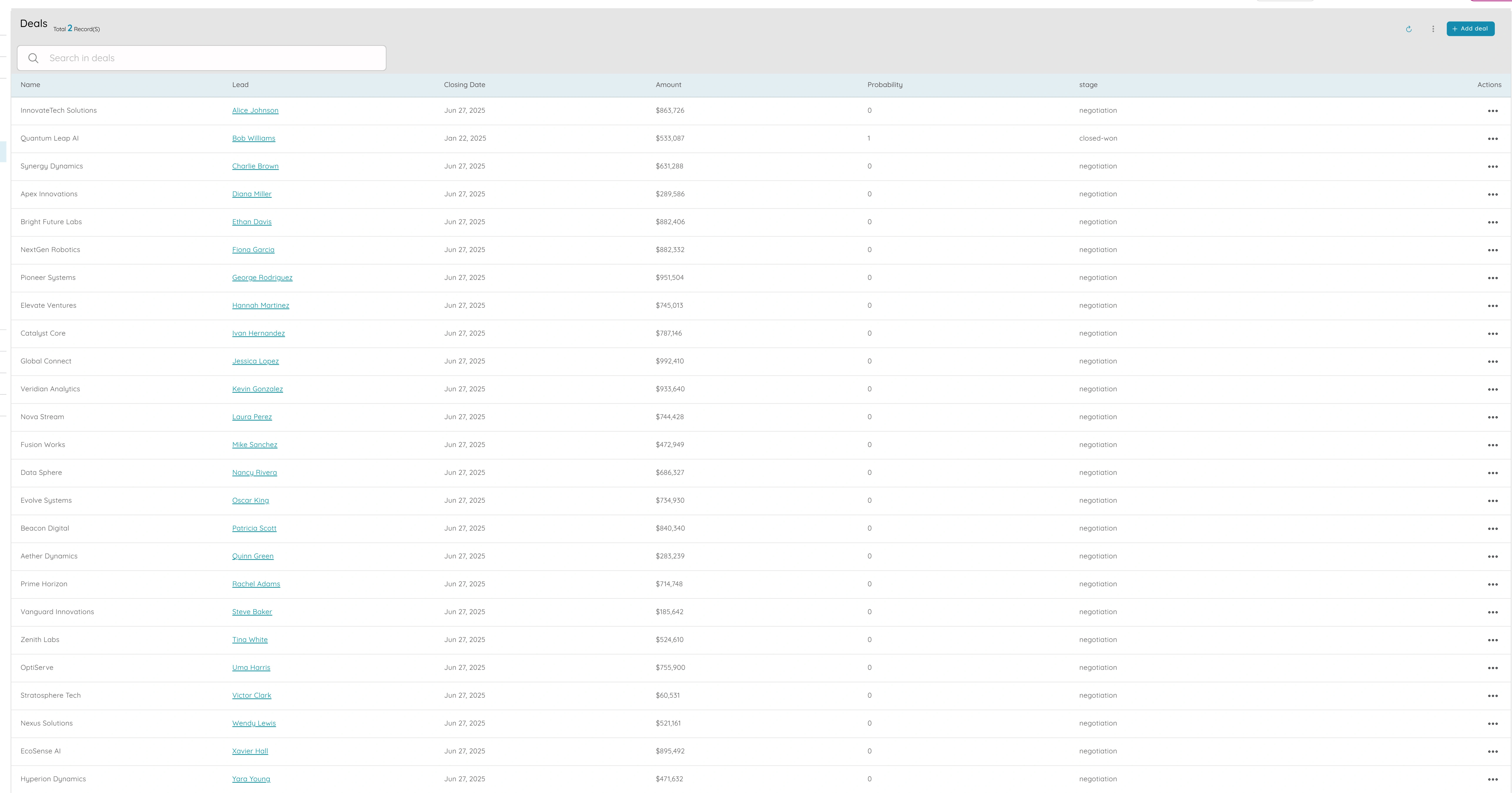Open Victor Clark's lead page
The width and height of the screenshot is (1512, 793).
pyautogui.click(x=251, y=695)
